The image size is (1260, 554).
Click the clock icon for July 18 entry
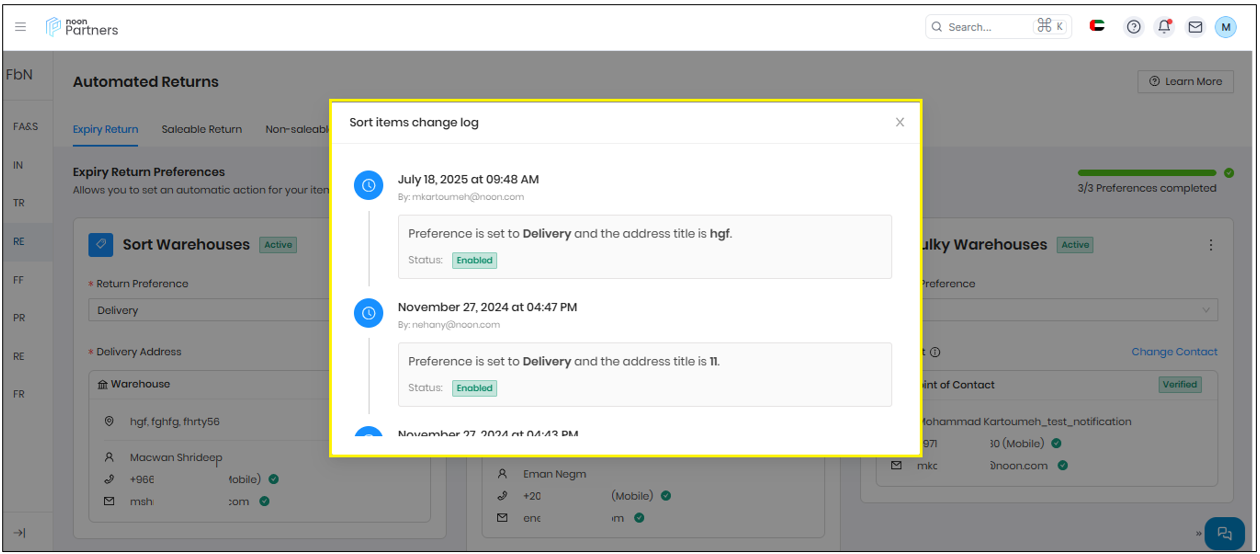tap(369, 185)
